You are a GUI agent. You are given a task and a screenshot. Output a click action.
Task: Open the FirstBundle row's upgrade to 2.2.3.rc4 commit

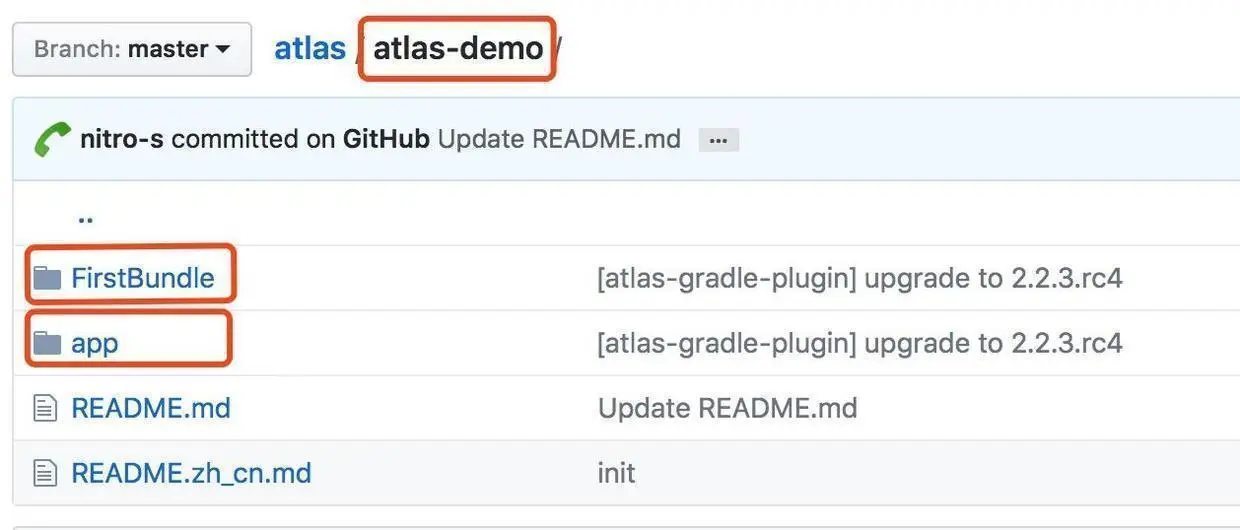pos(860,278)
